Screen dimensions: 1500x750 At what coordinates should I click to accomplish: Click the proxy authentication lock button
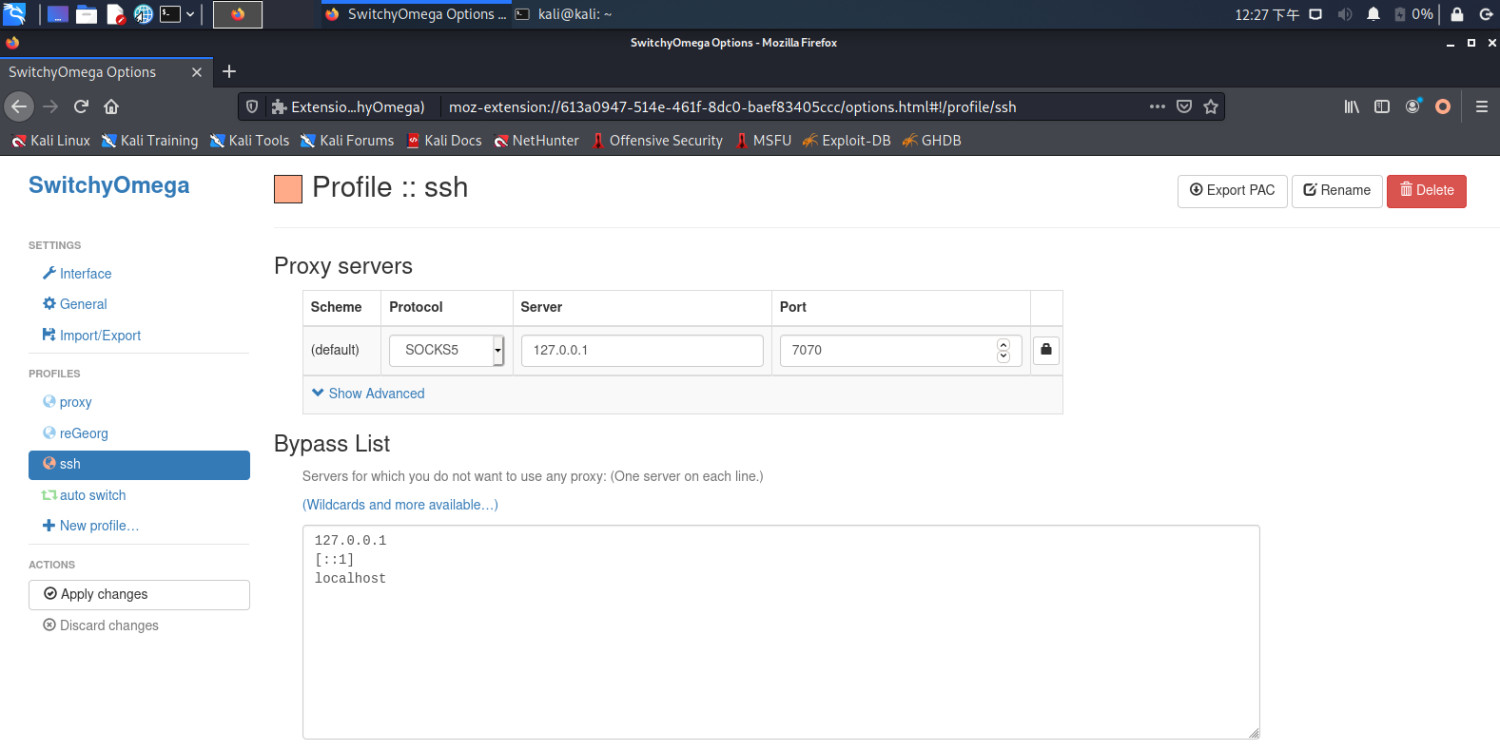[1046, 350]
